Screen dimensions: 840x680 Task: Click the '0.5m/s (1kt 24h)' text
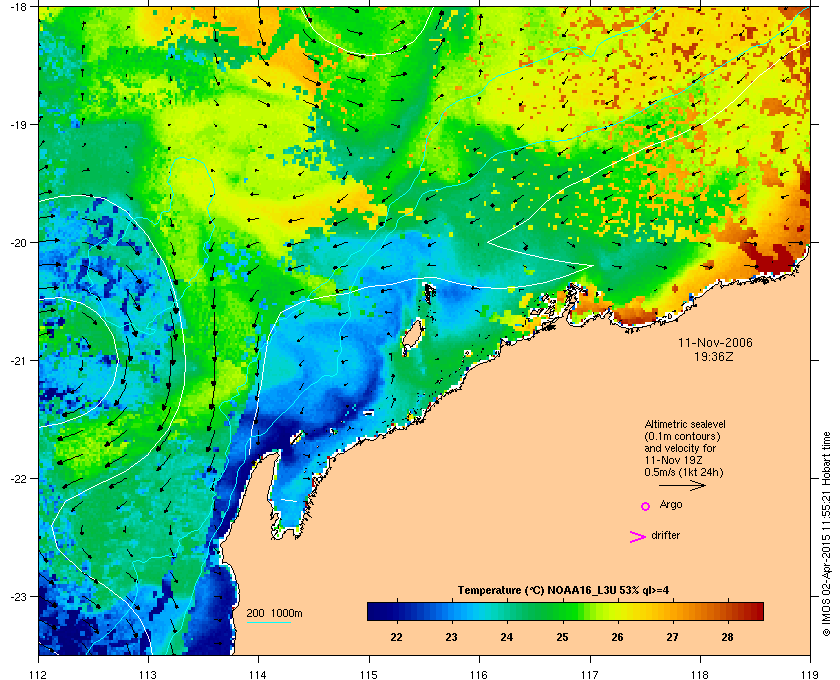(684, 473)
